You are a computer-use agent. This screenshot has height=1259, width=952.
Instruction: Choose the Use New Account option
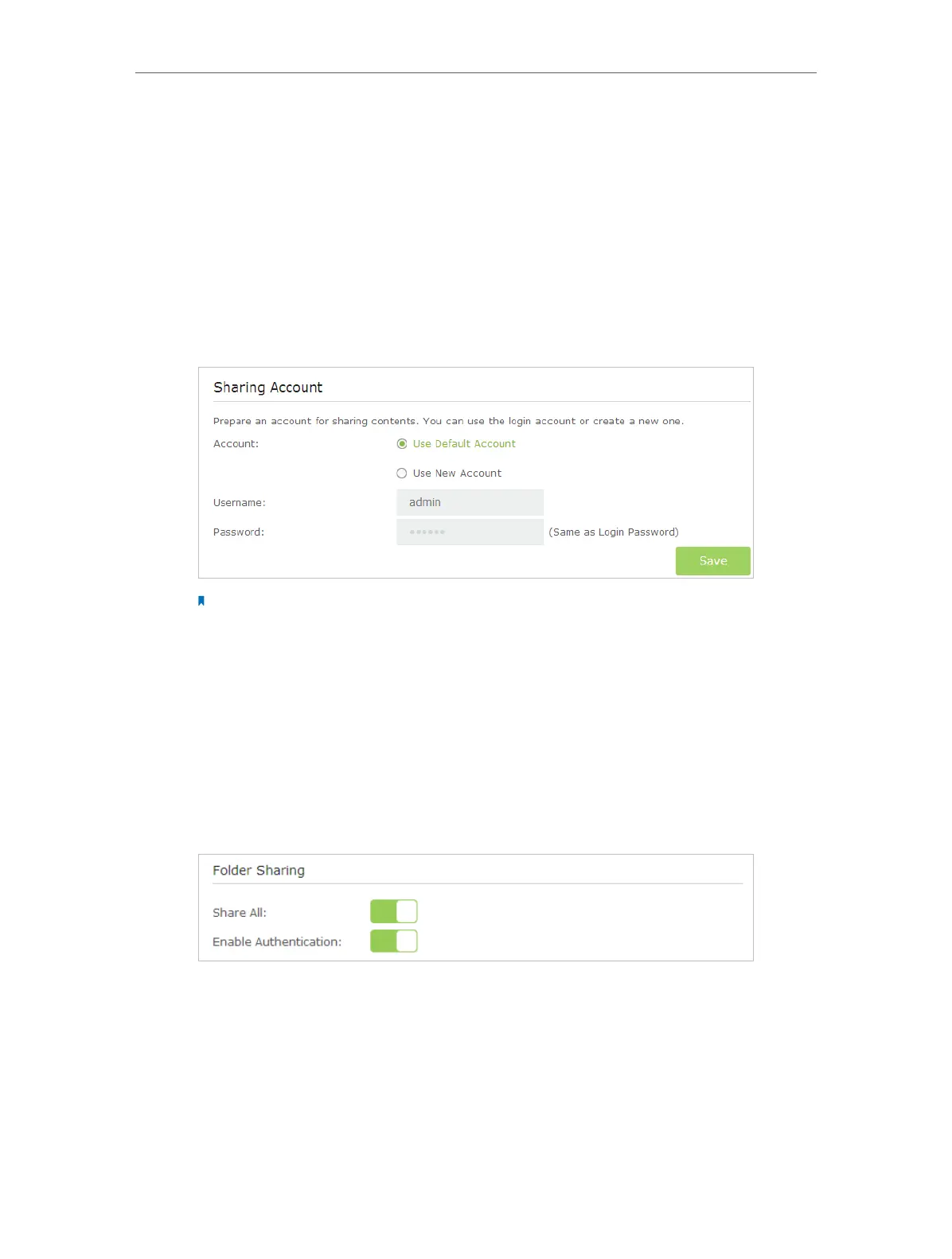[x=402, y=474]
